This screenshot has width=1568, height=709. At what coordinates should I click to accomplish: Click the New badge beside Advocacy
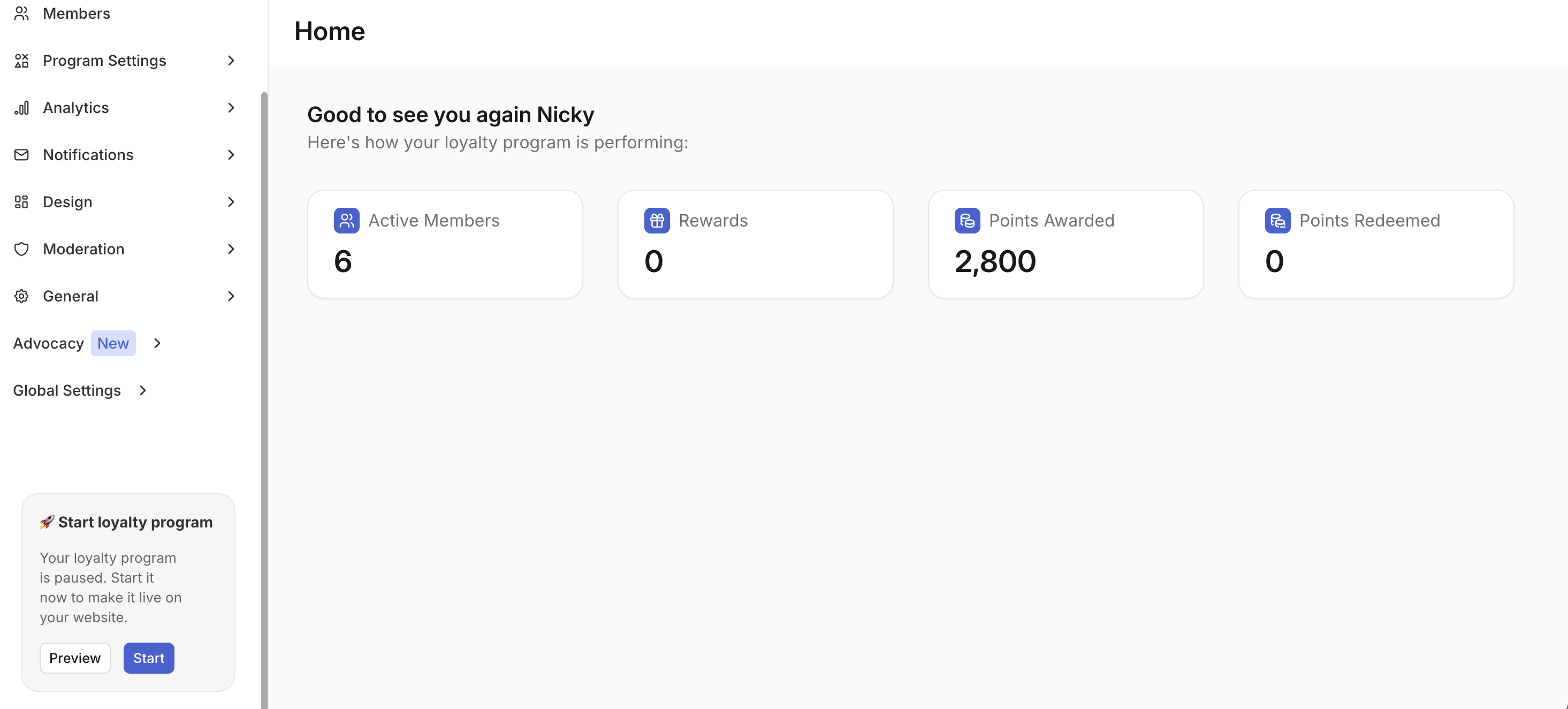point(113,344)
